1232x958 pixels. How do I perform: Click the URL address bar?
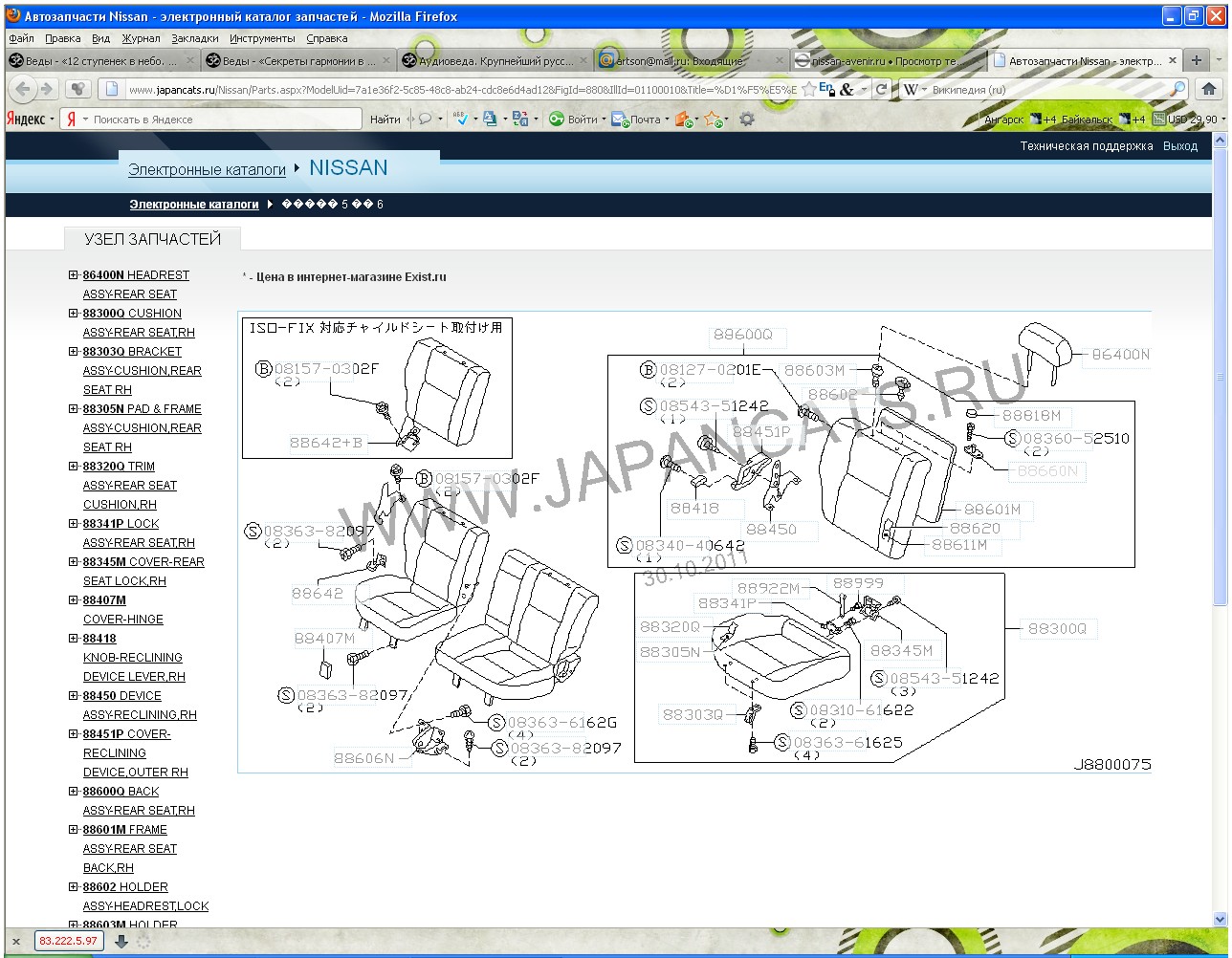(462, 89)
